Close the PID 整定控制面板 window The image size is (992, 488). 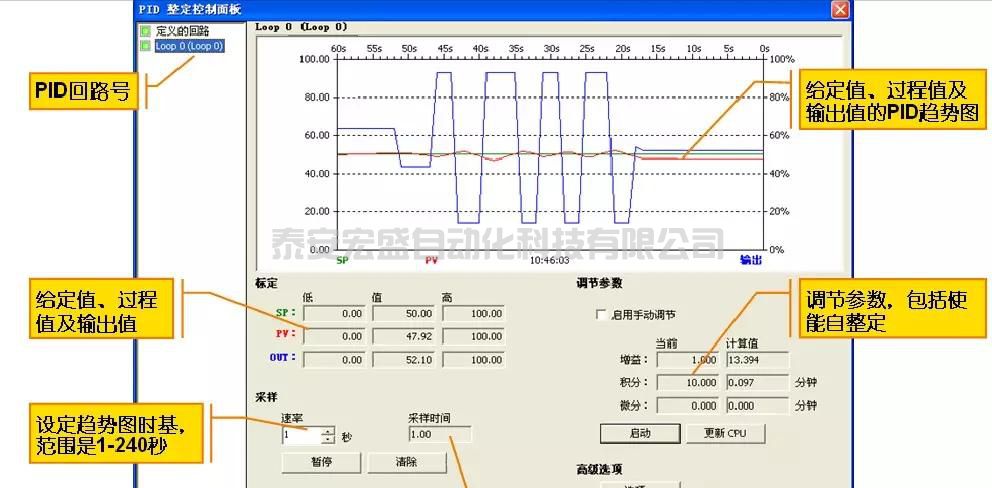point(840,9)
